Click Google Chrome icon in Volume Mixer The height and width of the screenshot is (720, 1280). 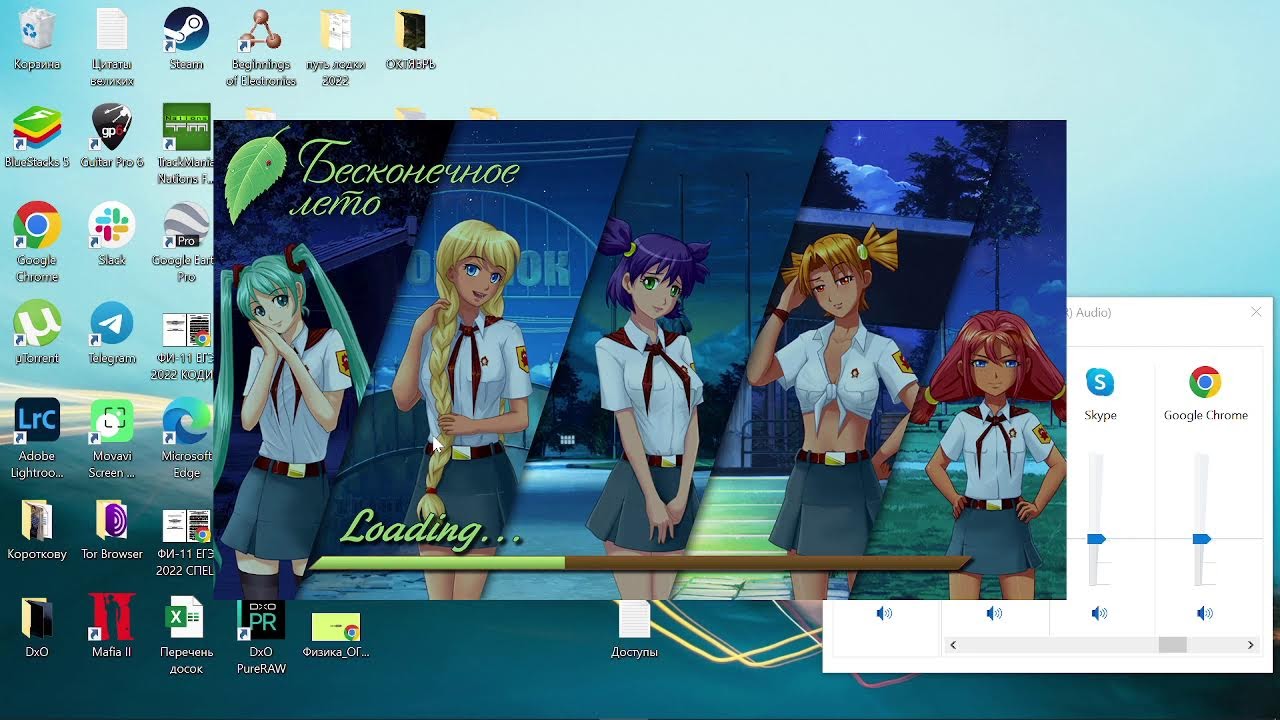point(1205,382)
